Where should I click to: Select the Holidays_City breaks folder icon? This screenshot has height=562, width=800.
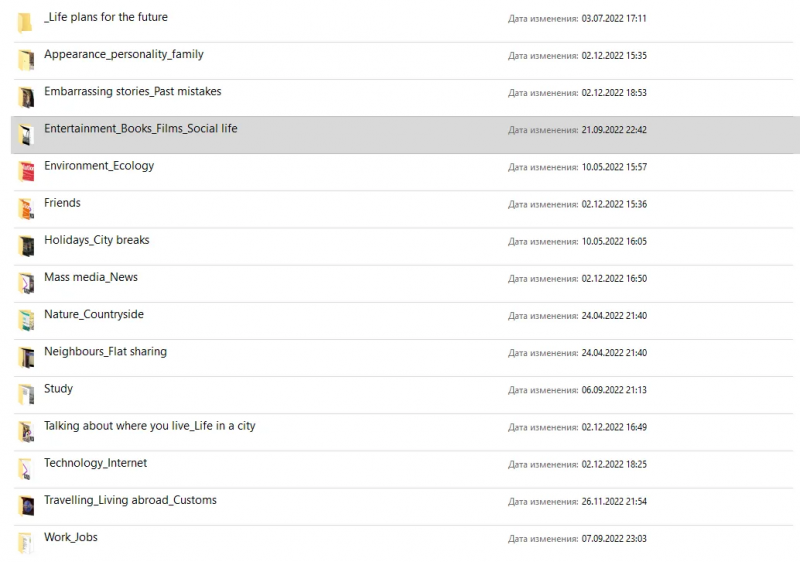pos(26,246)
